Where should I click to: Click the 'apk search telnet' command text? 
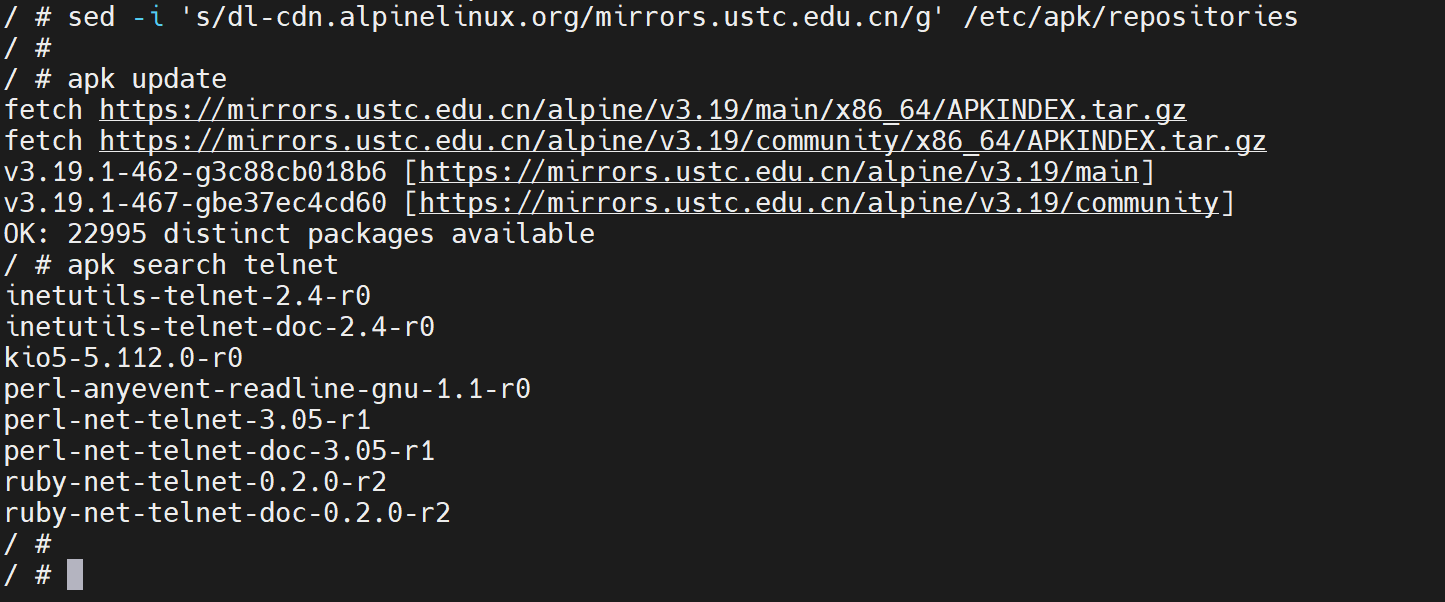click(x=203, y=265)
